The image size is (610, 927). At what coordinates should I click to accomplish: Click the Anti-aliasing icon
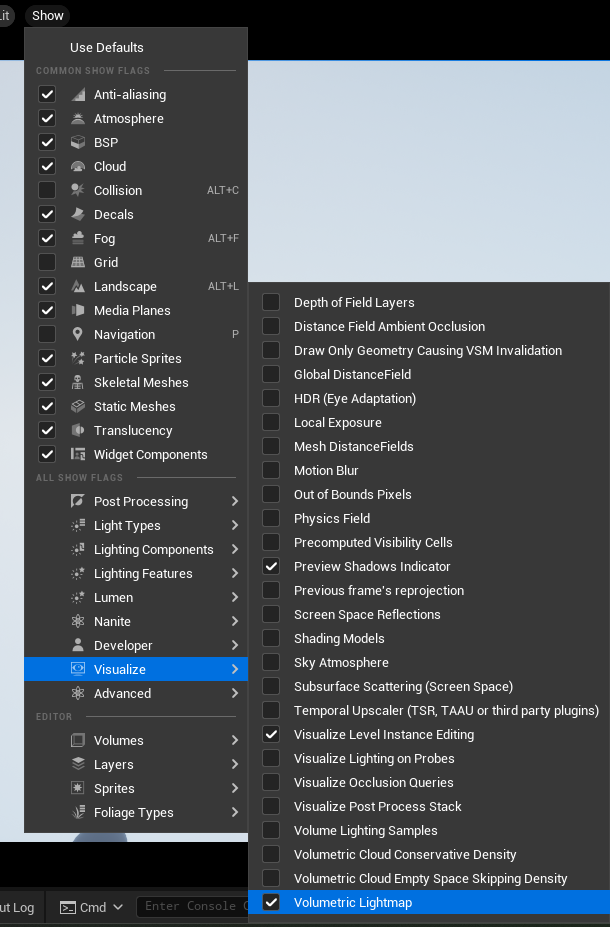(x=78, y=95)
